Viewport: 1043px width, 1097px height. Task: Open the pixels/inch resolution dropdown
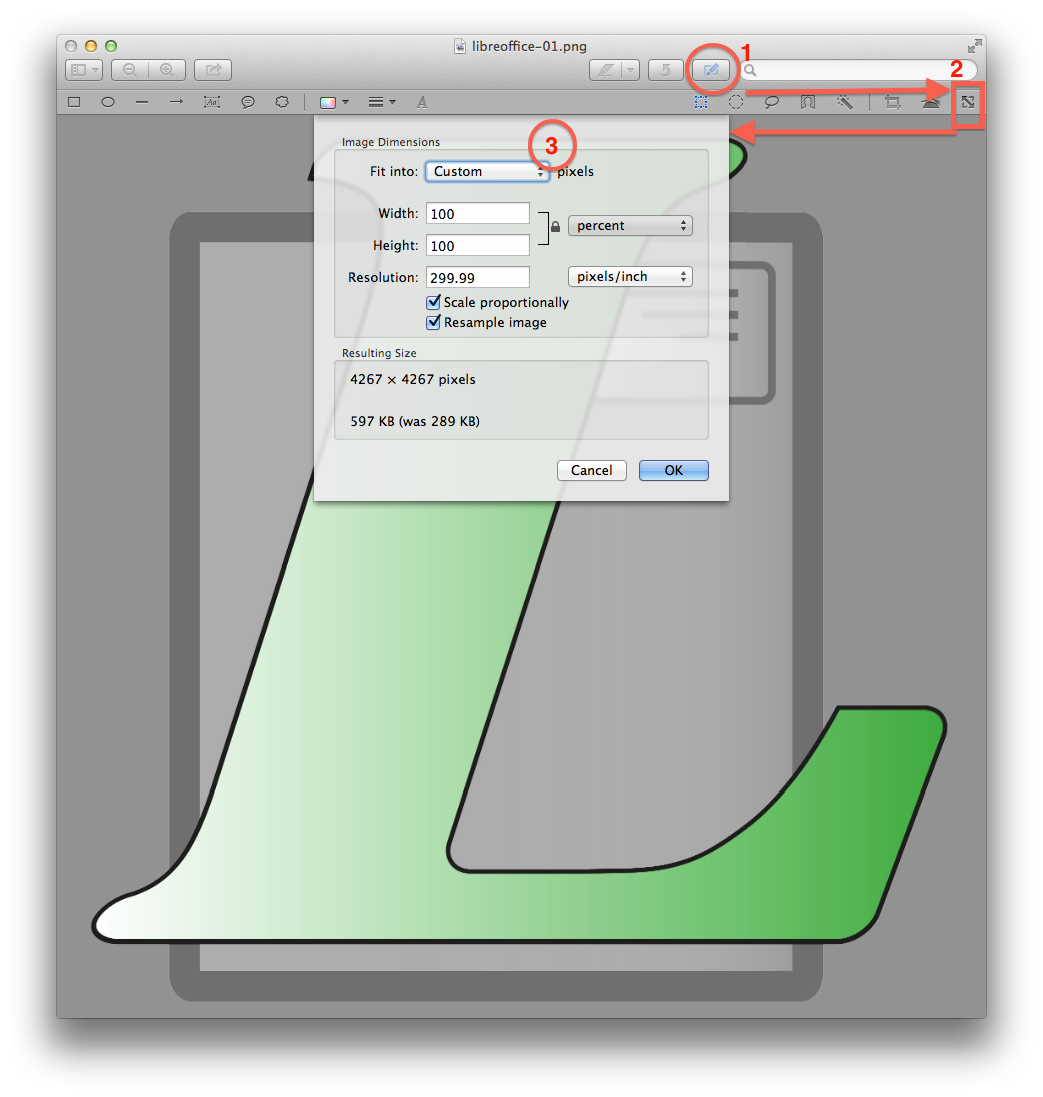click(x=630, y=276)
